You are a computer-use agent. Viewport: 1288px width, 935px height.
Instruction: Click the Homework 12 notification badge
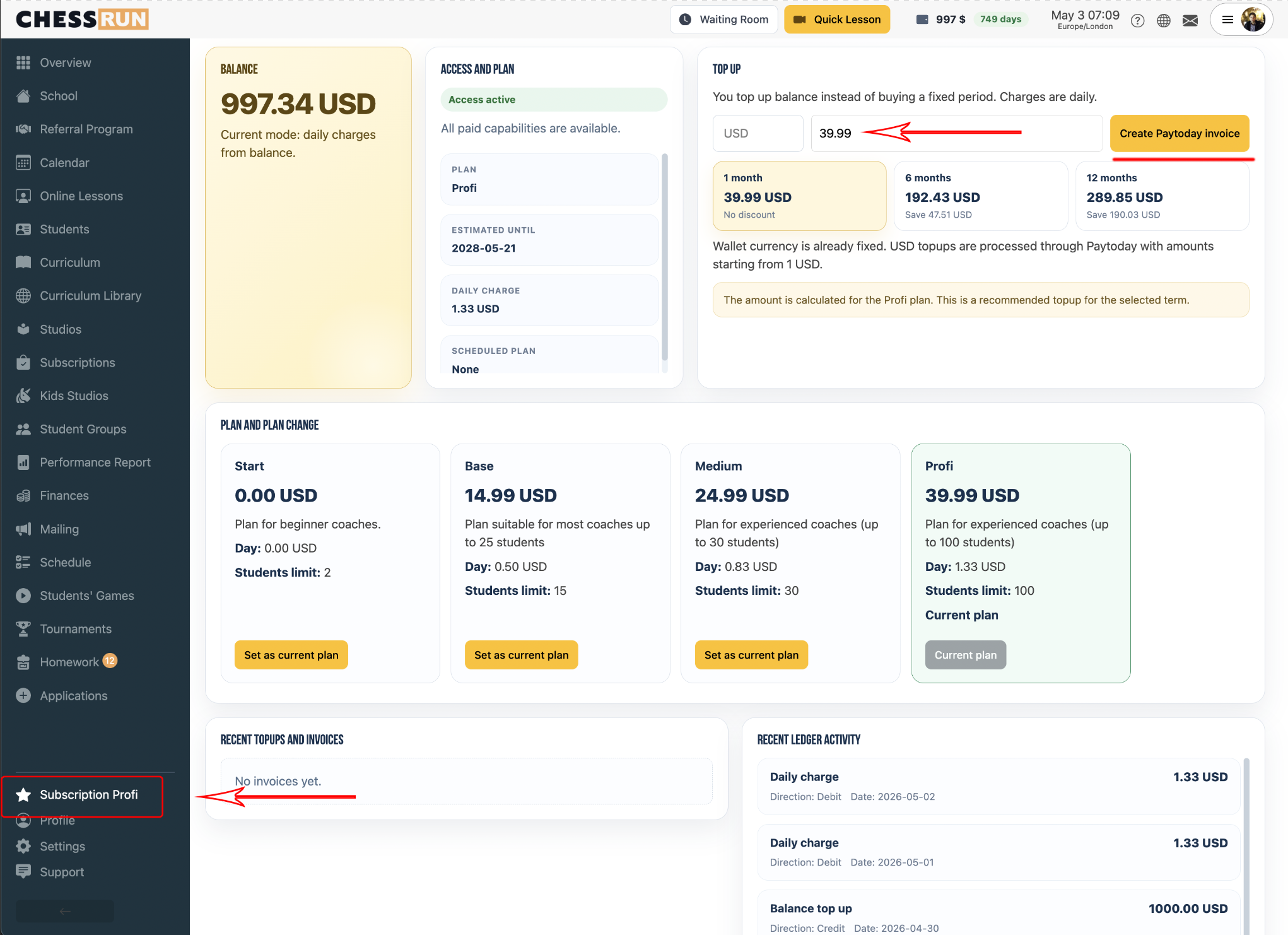point(110,661)
